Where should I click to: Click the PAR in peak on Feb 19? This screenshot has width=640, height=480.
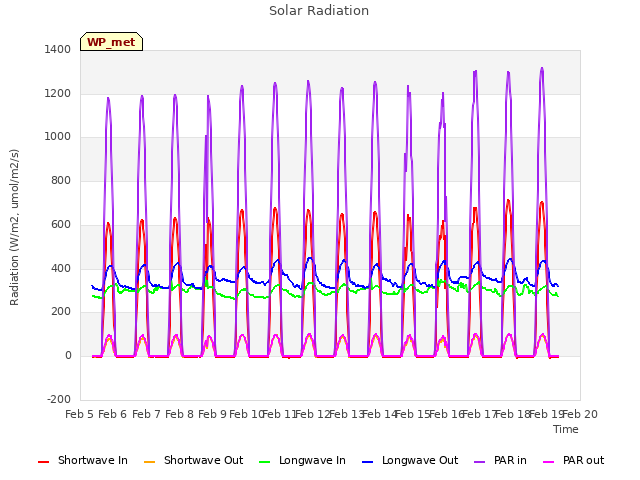coord(542,69)
